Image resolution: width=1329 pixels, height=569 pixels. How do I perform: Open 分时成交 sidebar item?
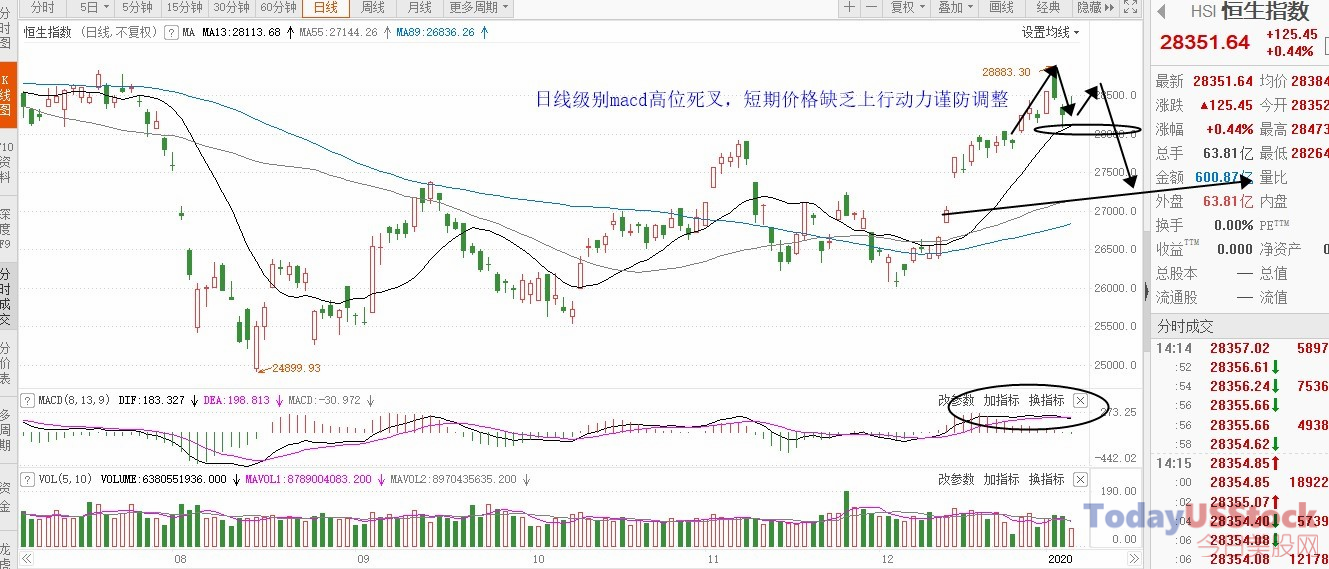(x=8, y=297)
